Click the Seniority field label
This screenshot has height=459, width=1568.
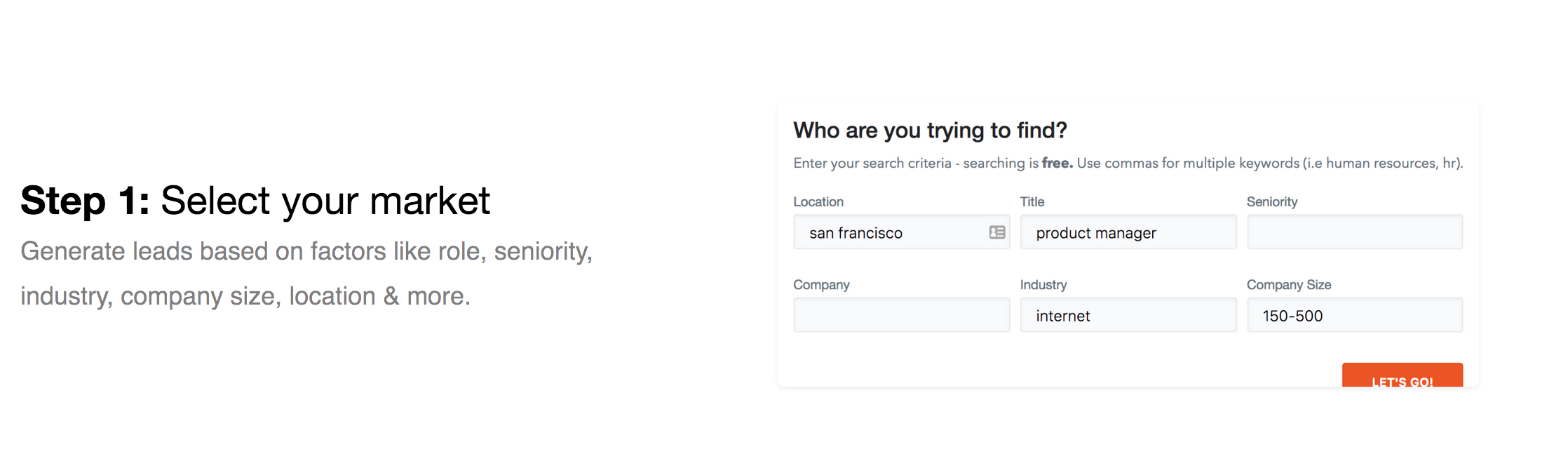point(1271,202)
